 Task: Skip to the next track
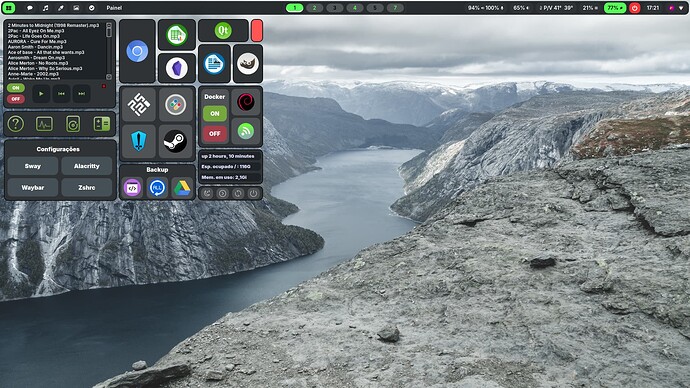pos(81,94)
